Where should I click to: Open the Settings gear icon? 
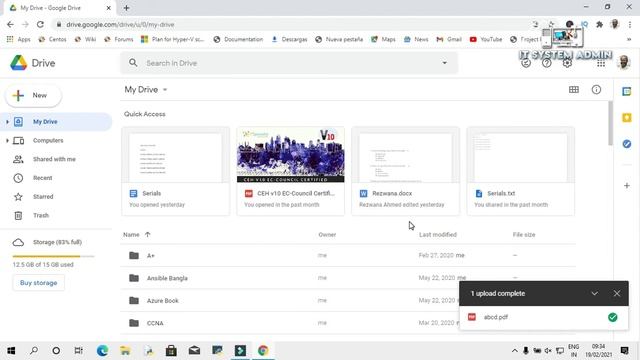pyautogui.click(x=567, y=63)
